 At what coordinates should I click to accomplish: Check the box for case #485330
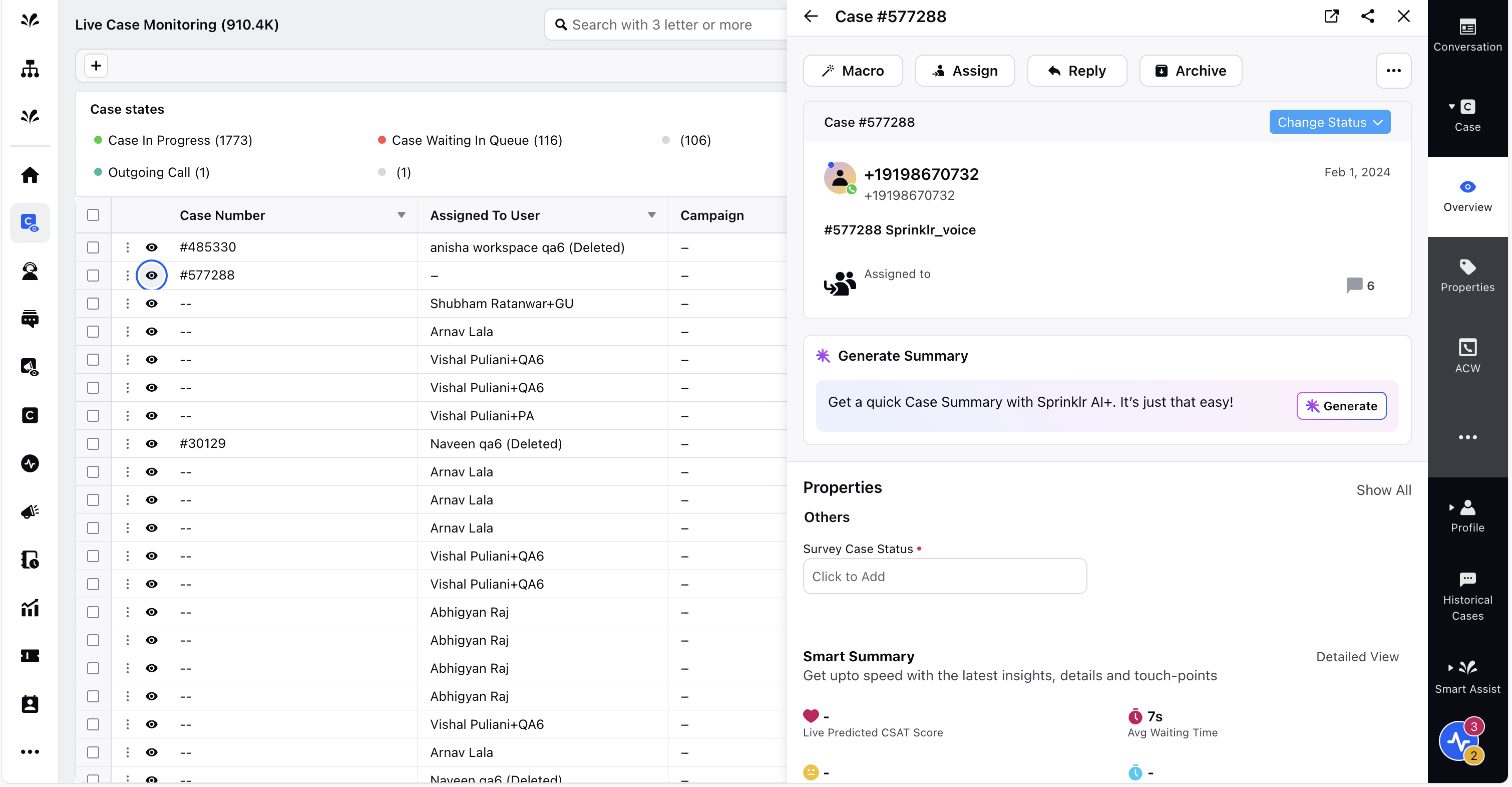coord(93,247)
